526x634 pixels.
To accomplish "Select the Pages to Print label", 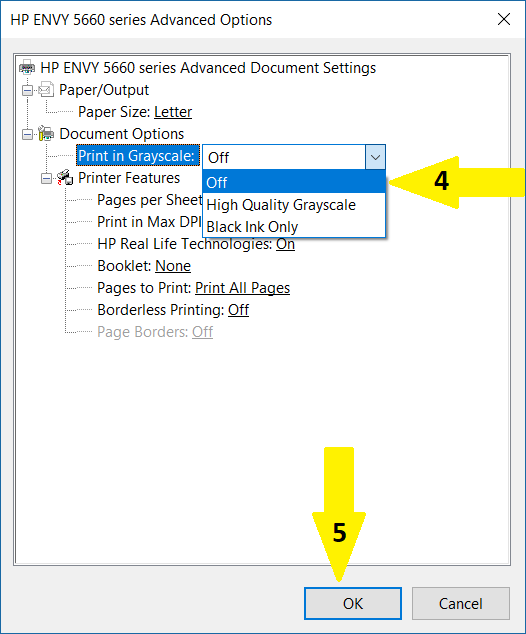I will [x=144, y=288].
